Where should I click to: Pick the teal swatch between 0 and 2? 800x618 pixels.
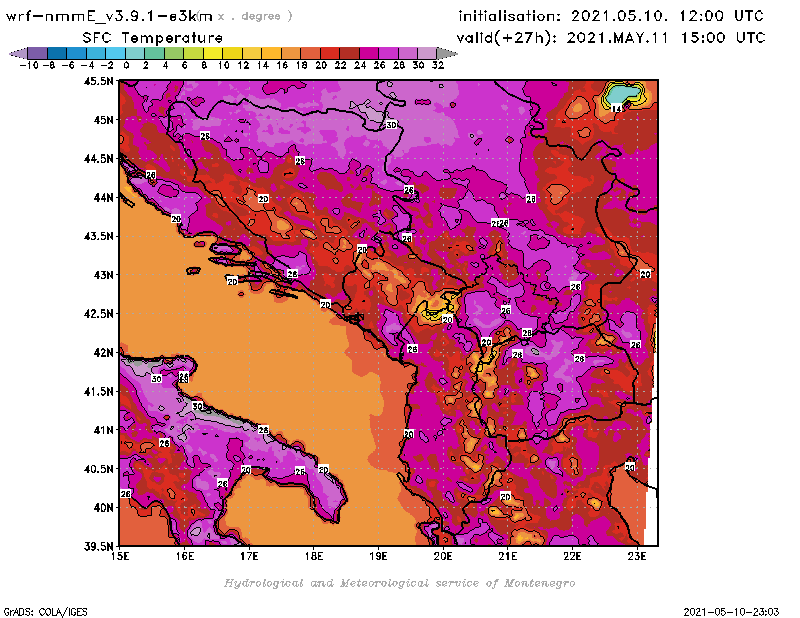135,53
